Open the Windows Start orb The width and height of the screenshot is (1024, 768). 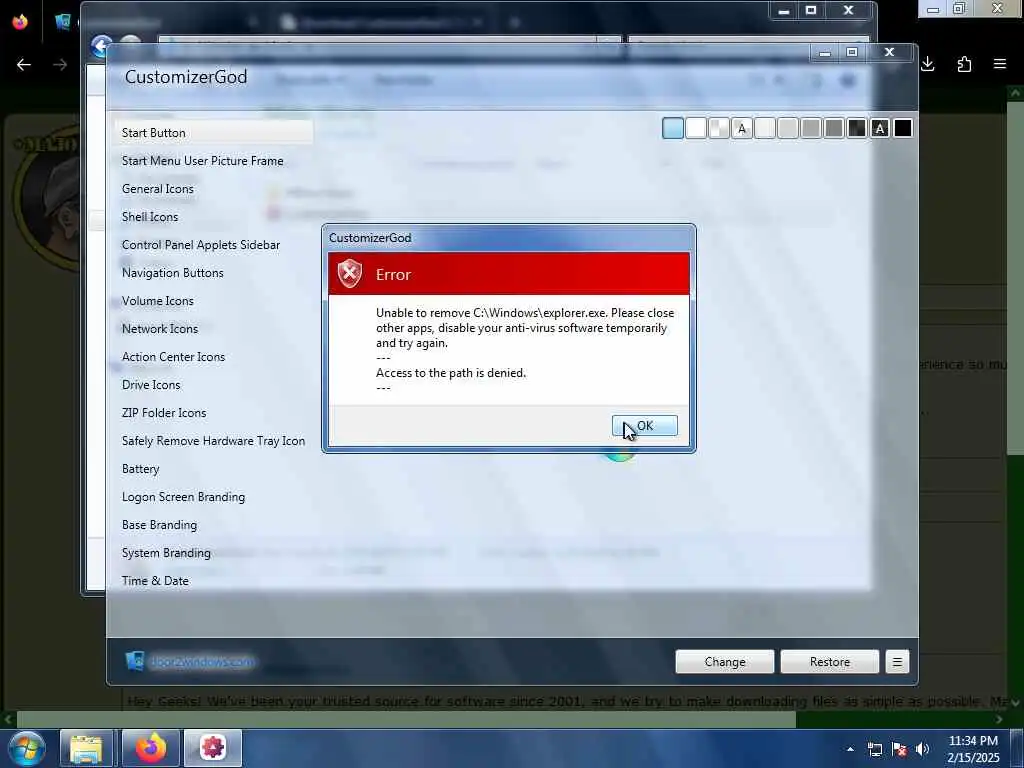[x=27, y=748]
